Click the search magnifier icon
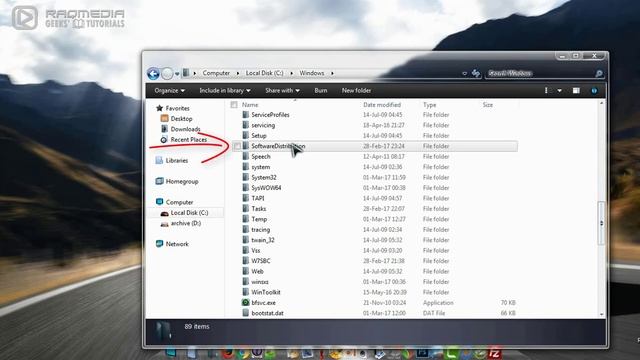The width and height of the screenshot is (640, 360). [x=598, y=73]
